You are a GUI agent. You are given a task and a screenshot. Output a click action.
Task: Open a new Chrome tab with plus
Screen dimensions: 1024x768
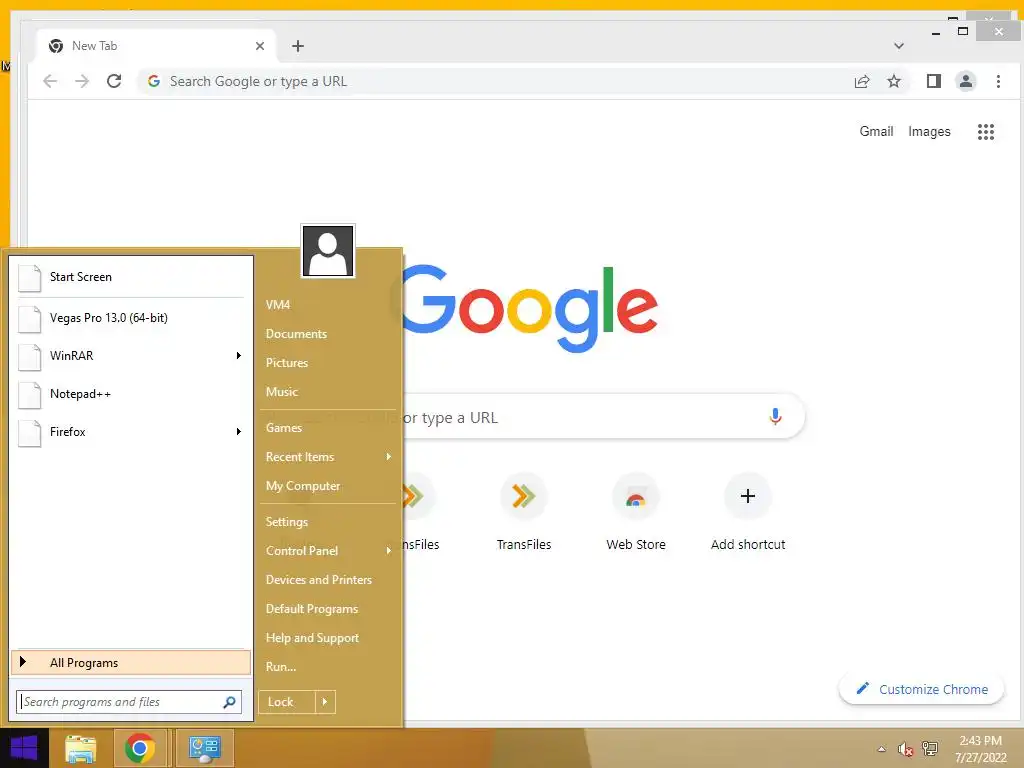[x=298, y=46]
